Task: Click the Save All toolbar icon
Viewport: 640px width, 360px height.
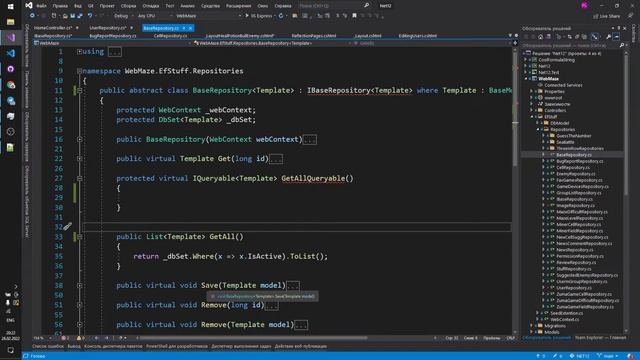Action: (79, 16)
